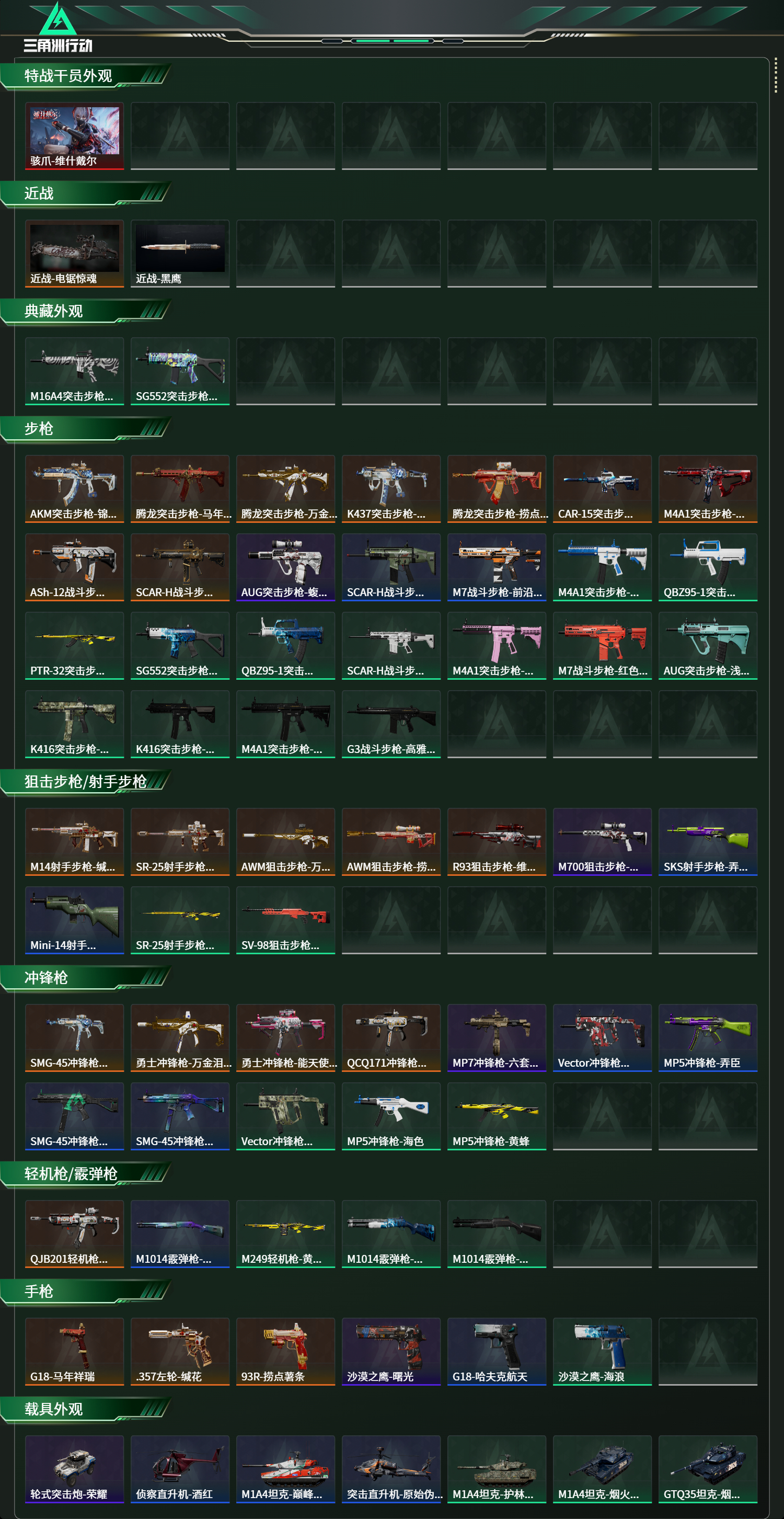Select the 骇爪-维什戴尔 operator skin thumbnail
This screenshot has width=784, height=1519.
click(74, 136)
